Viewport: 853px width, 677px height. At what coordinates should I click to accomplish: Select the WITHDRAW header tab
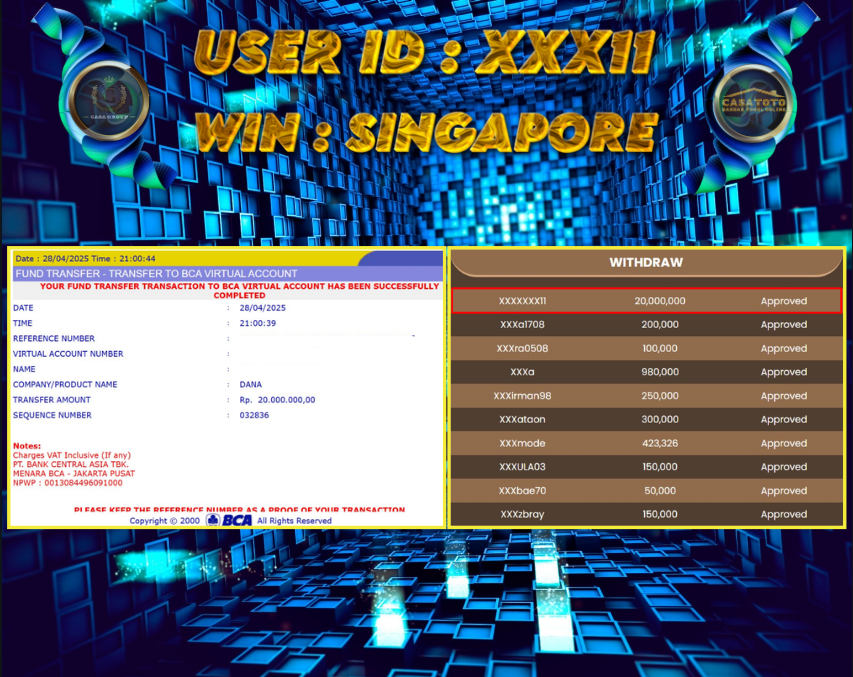pos(646,262)
